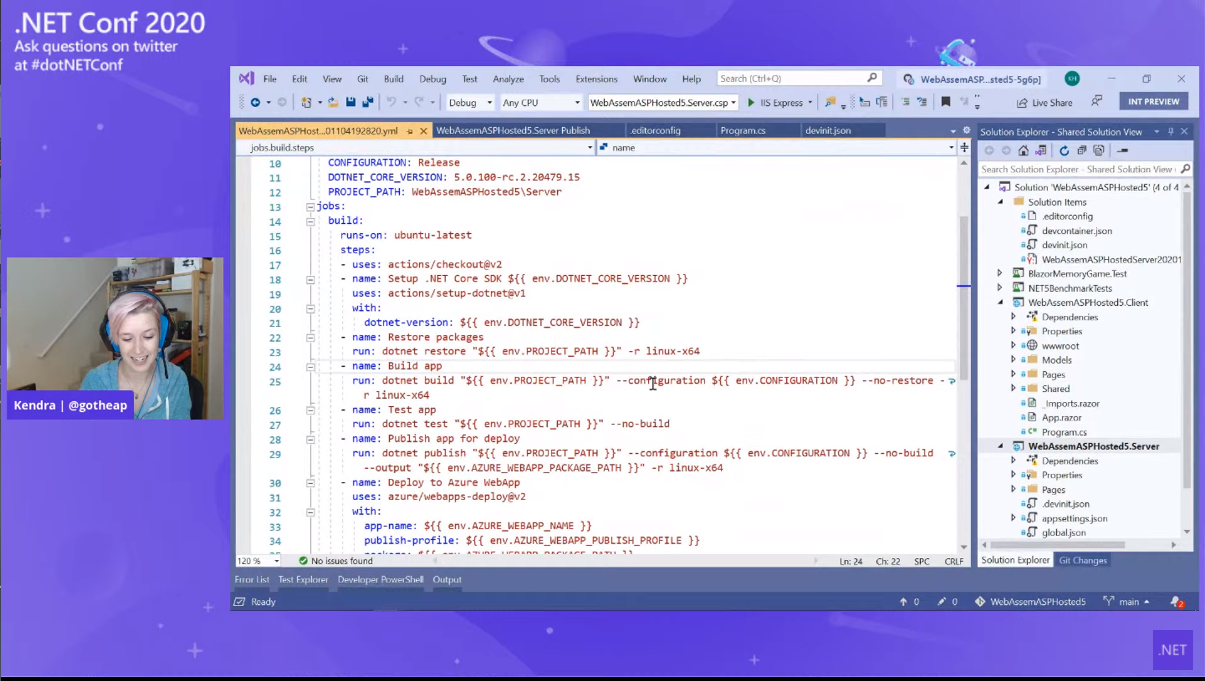The height and width of the screenshot is (681, 1205).
Task: Click the Solution Explorer switch views icon
Action: click(1040, 150)
